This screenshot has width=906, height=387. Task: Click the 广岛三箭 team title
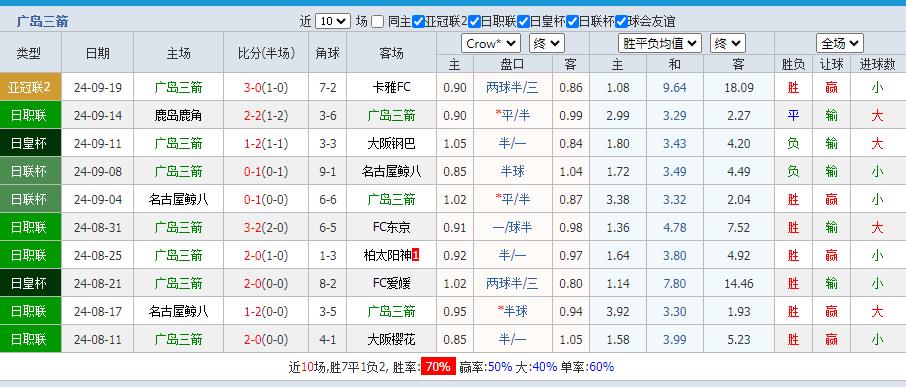[43, 22]
